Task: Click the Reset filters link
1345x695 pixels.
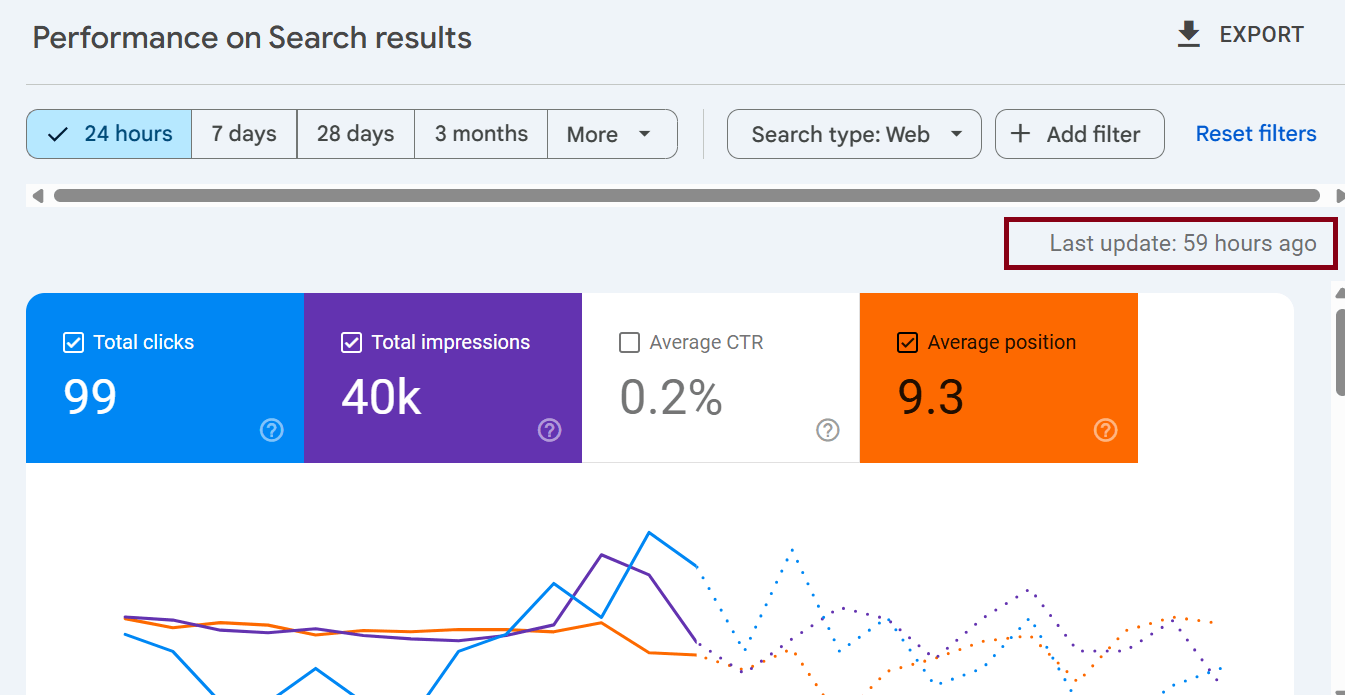Action: [1255, 133]
